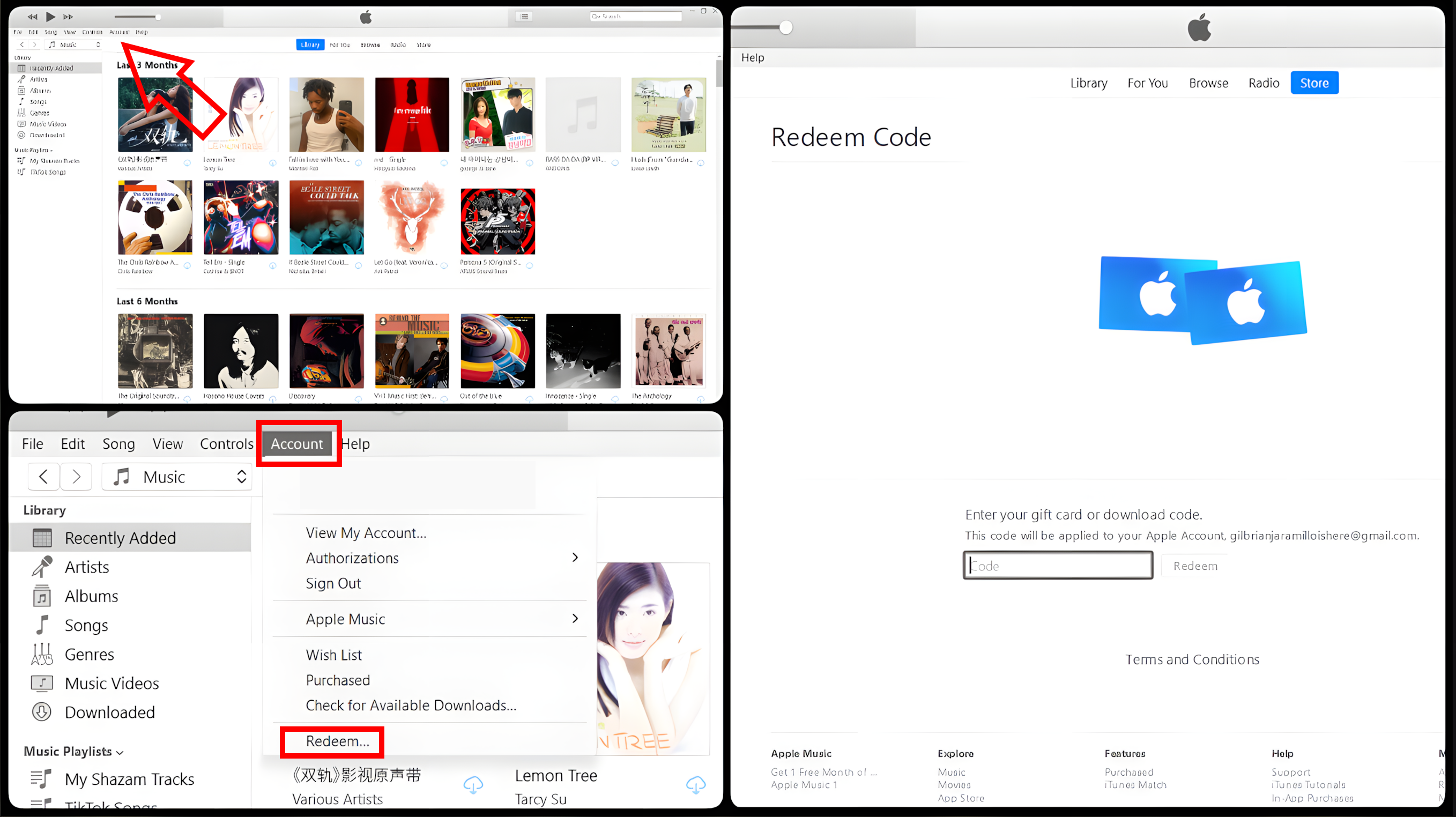Open the Terms and Conditions link
Image resolution: width=1456 pixels, height=817 pixels.
tap(1192, 659)
